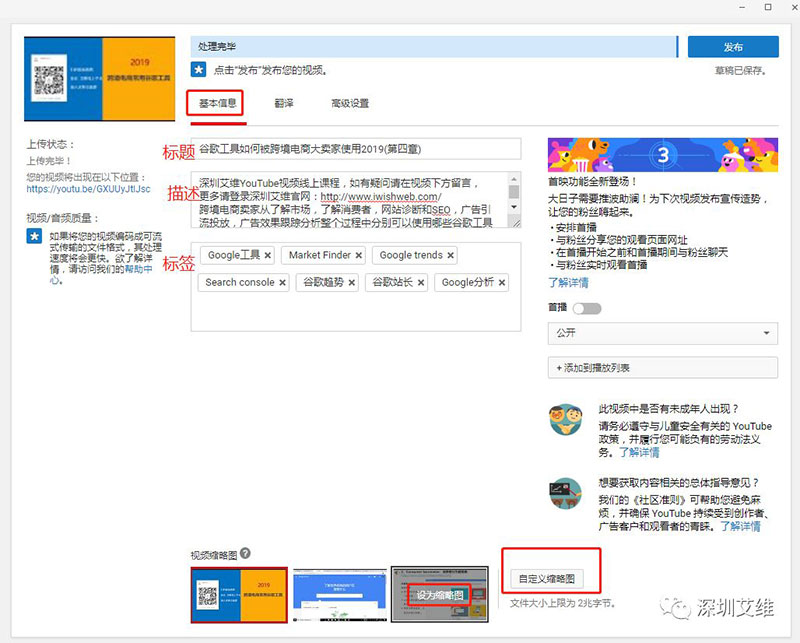This screenshot has width=800, height=643.
Task: Open the youtu.be video link
Action: pyautogui.click(x=89, y=189)
